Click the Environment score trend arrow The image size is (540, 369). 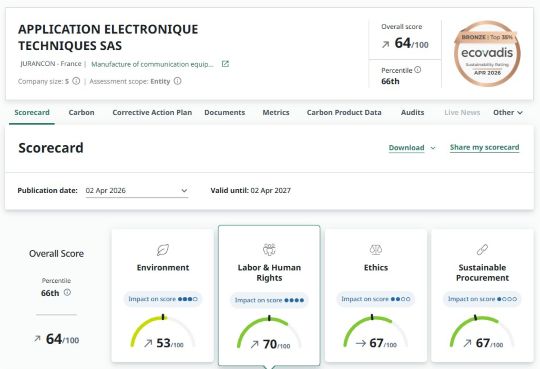pyautogui.click(x=148, y=343)
